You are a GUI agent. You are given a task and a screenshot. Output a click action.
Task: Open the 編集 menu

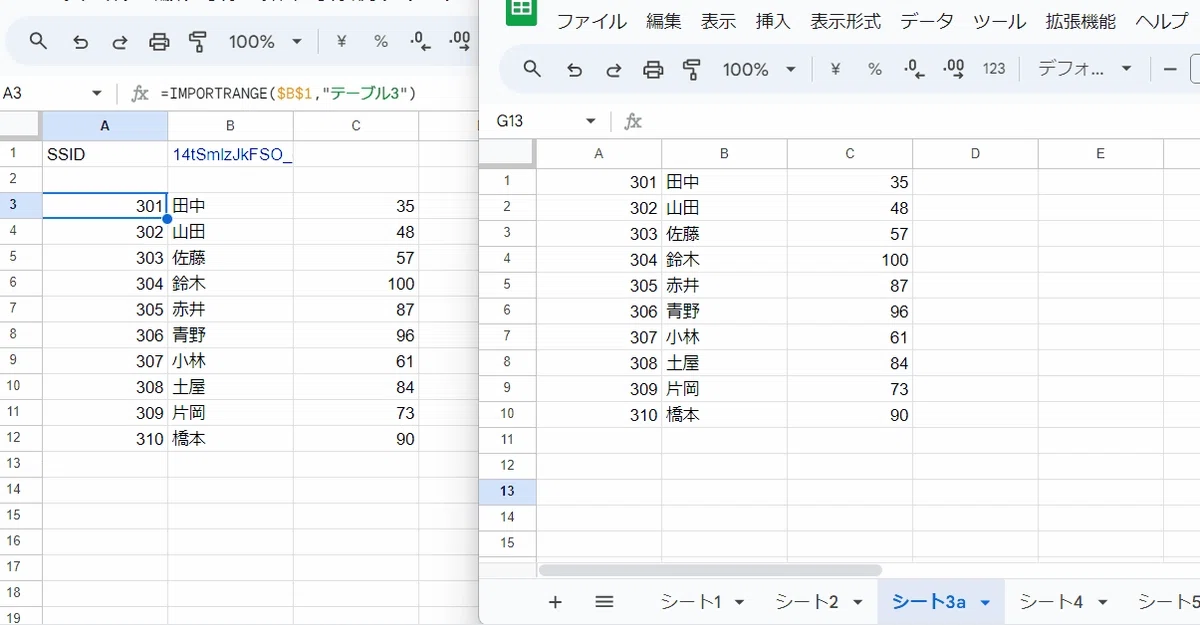pyautogui.click(x=664, y=21)
